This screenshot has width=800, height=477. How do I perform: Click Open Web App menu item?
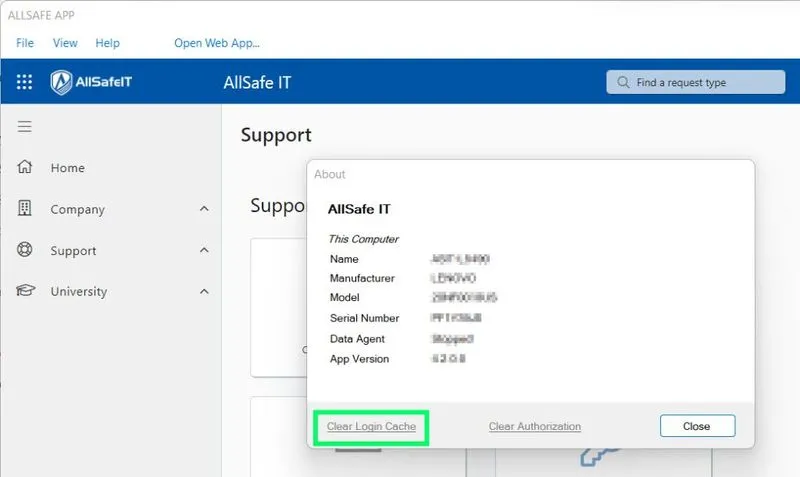tap(217, 43)
